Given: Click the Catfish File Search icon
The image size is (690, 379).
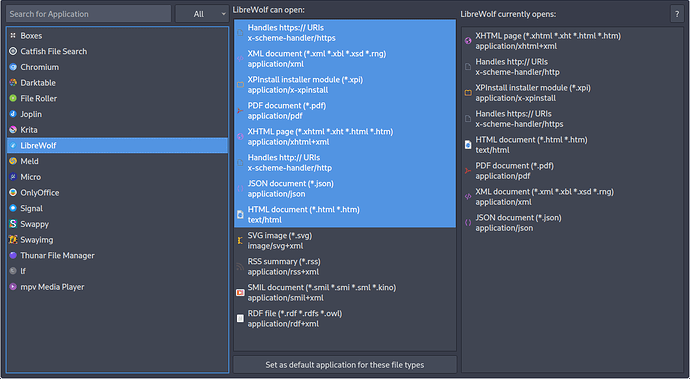Looking at the screenshot, I should coord(13,52).
